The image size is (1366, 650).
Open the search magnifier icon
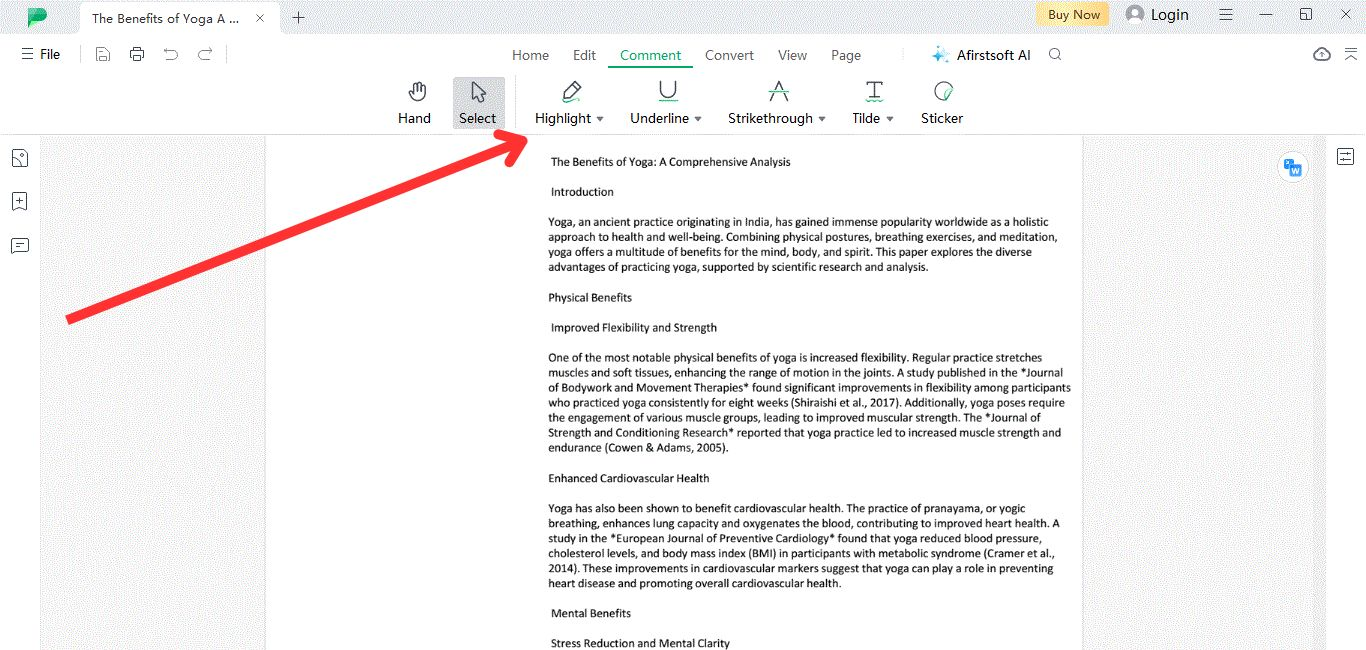[x=1055, y=55]
